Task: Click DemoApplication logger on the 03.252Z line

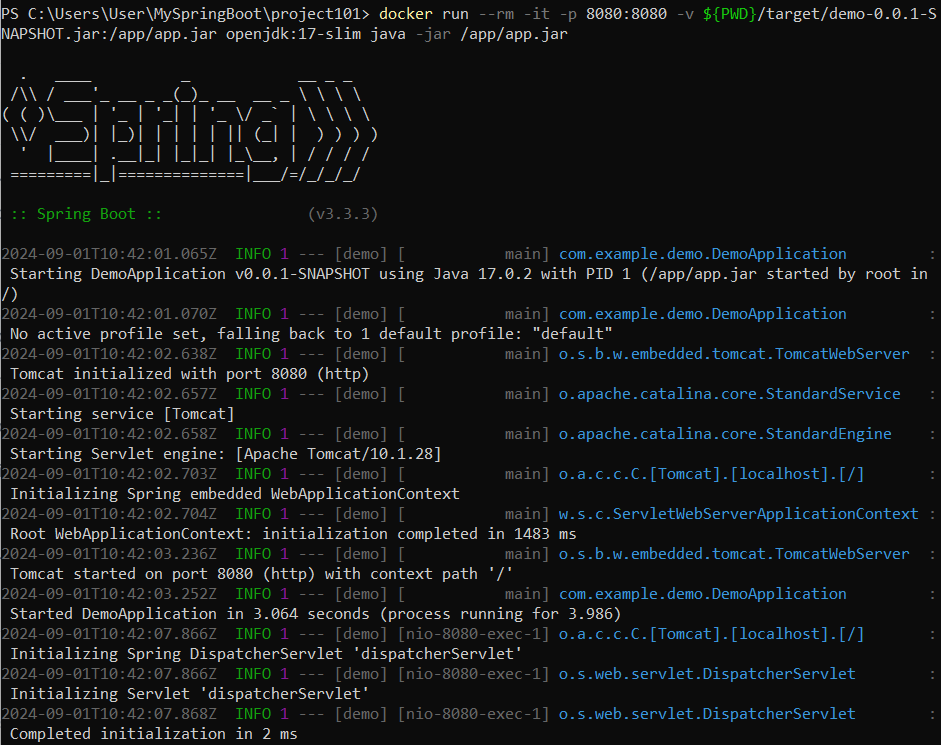Action: point(703,594)
